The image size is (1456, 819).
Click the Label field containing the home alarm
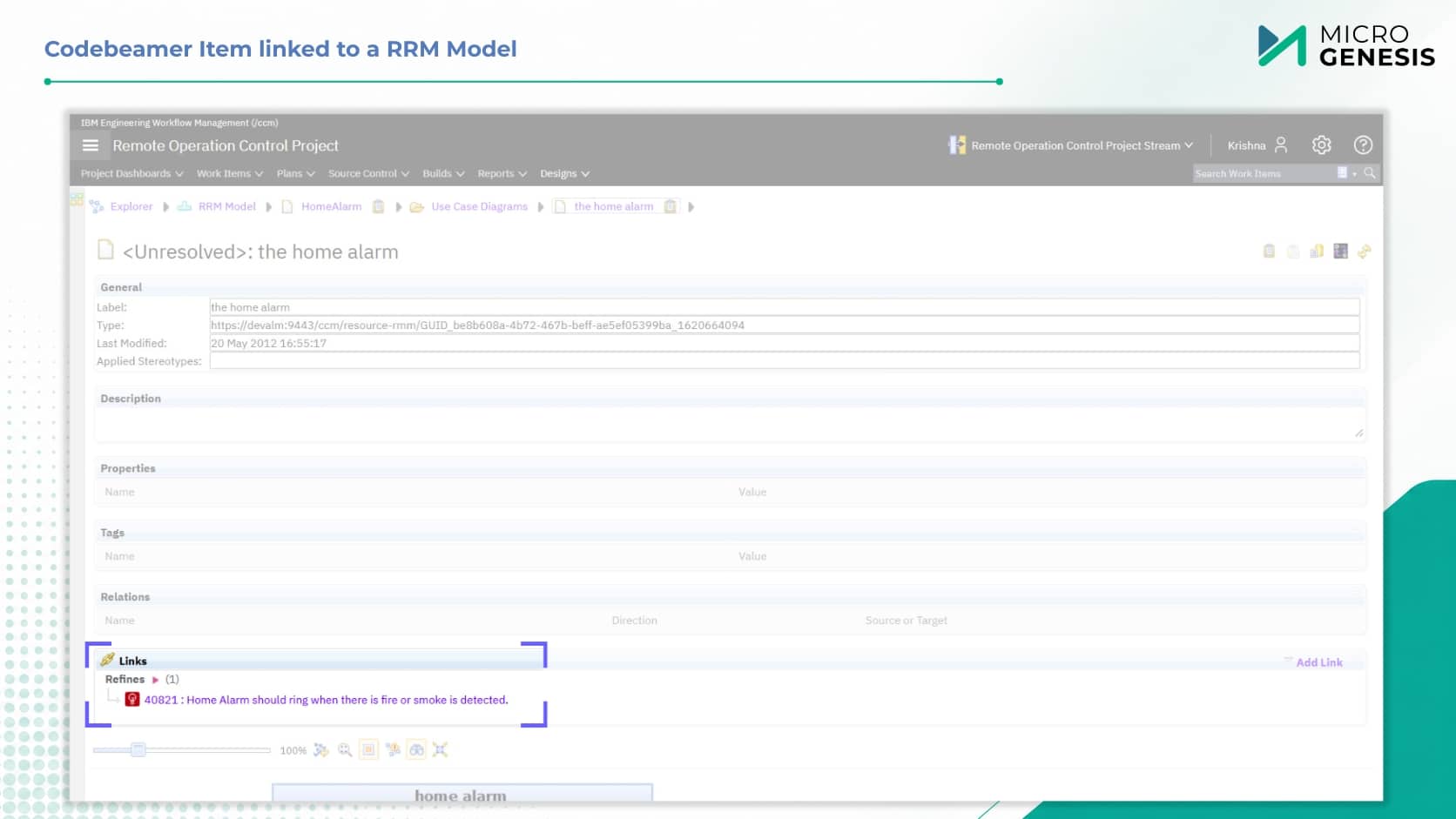(x=784, y=307)
